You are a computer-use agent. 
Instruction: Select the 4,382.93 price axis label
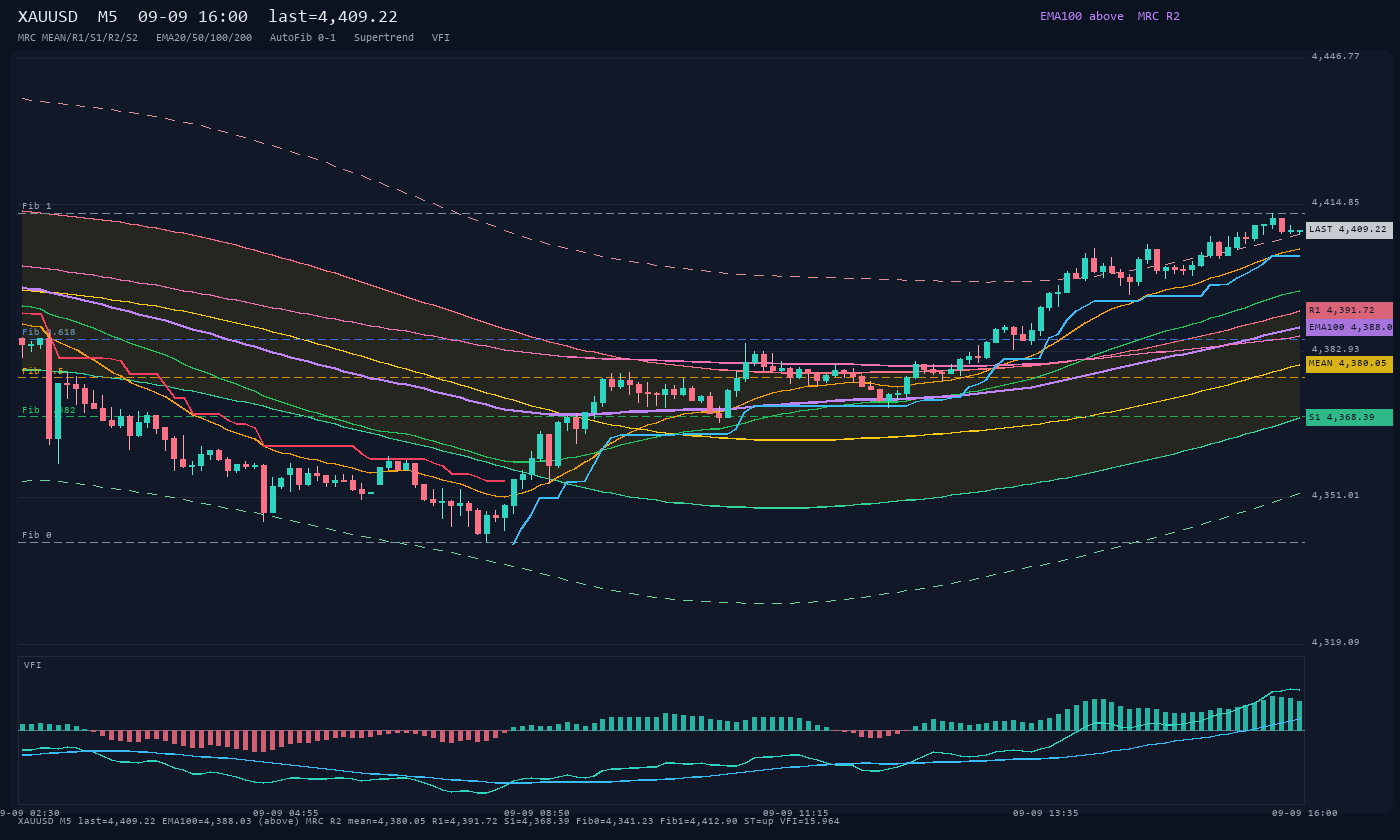pyautogui.click(x=1336, y=349)
